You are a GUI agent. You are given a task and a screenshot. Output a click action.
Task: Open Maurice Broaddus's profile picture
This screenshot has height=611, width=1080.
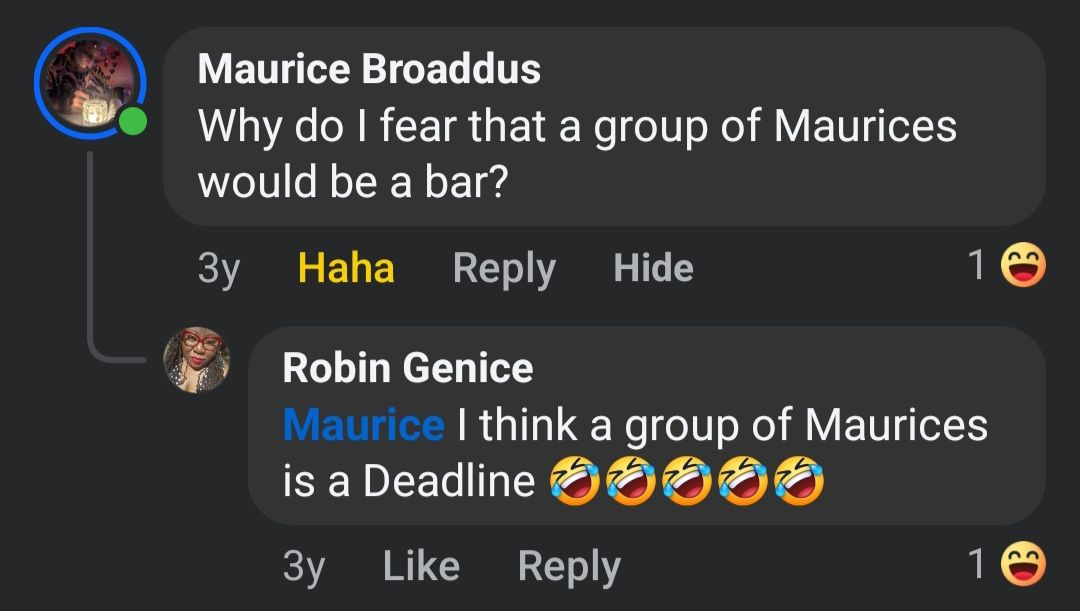point(90,84)
